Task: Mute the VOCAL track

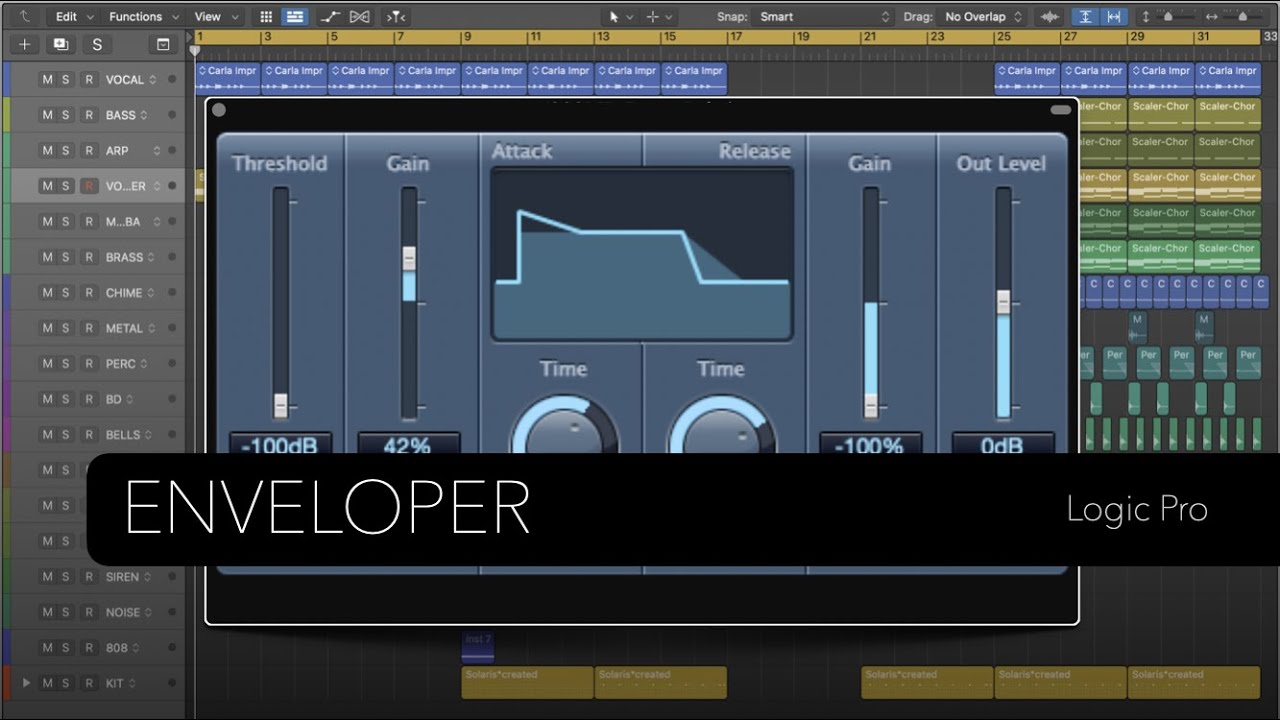Action: point(47,80)
